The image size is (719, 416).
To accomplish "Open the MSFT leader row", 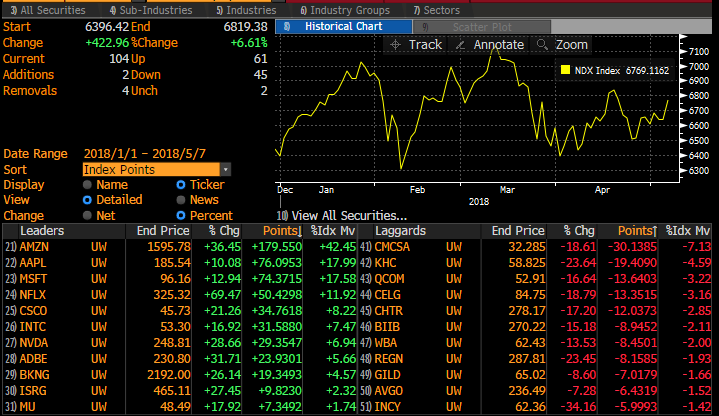I will coord(180,279).
